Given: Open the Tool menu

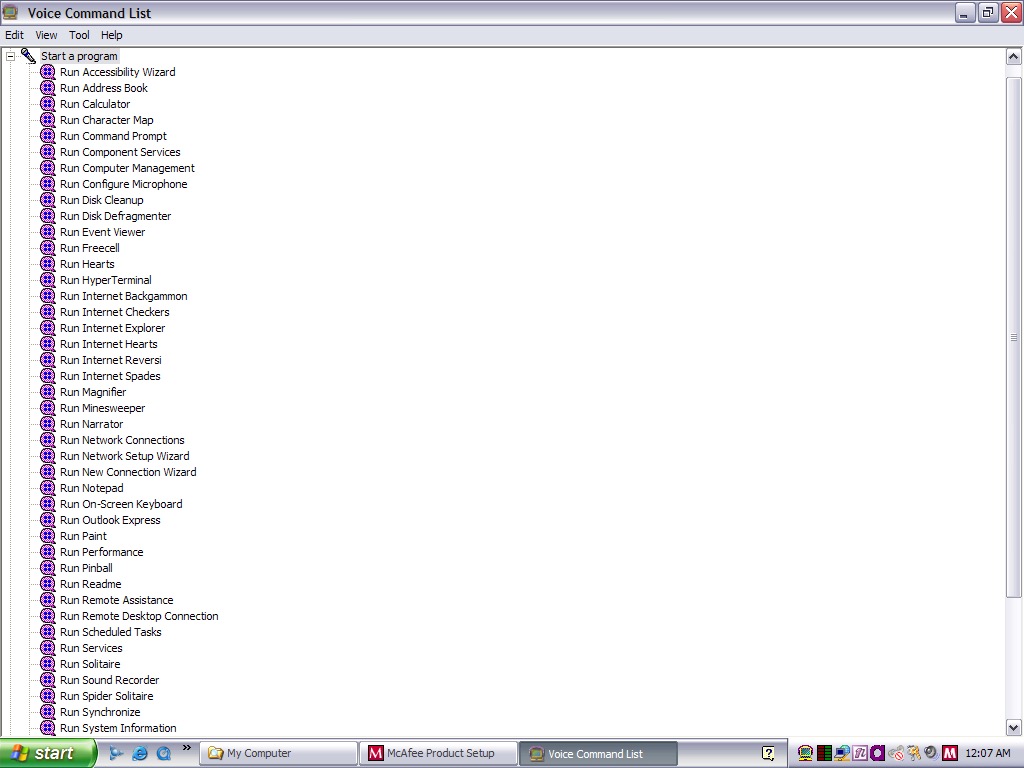Looking at the screenshot, I should [79, 35].
